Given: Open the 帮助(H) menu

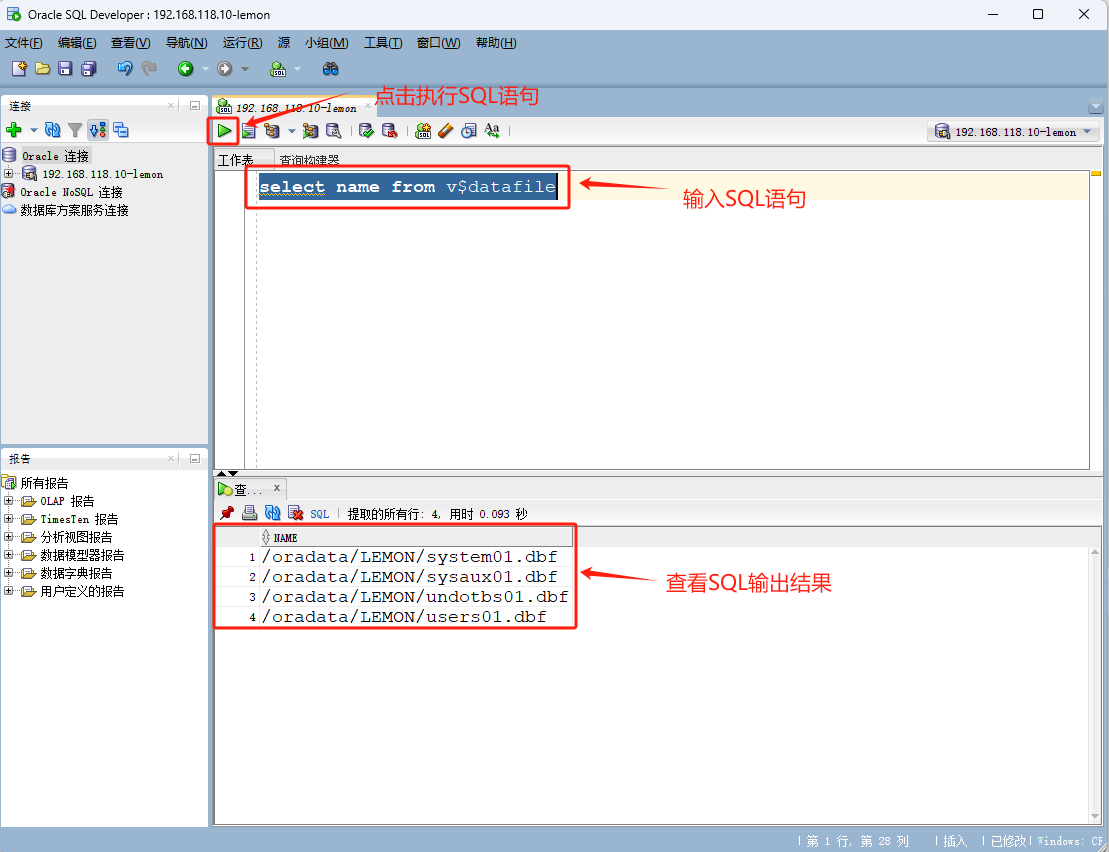Looking at the screenshot, I should pyautogui.click(x=496, y=42).
